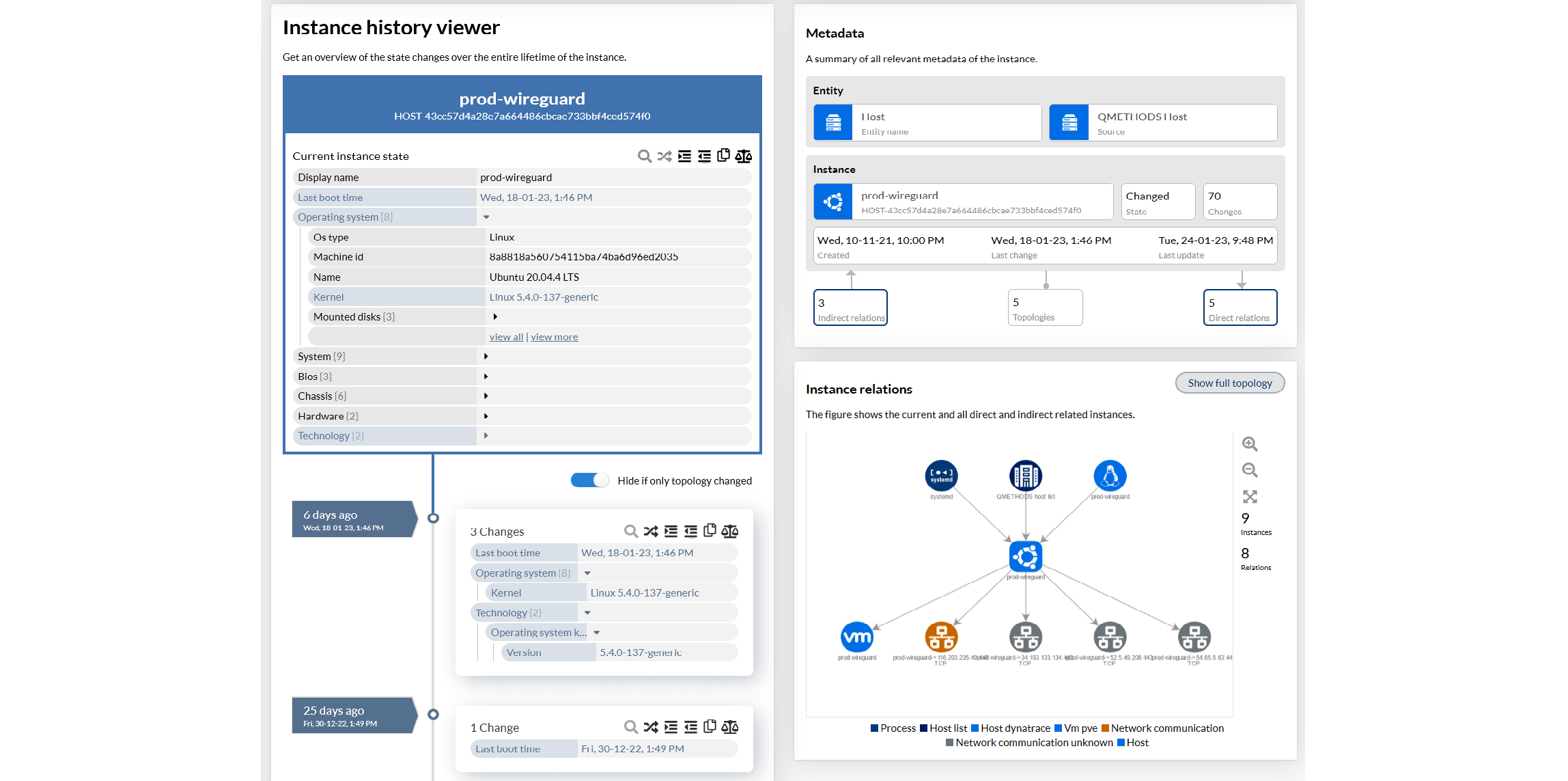Toggle Hide if only topology changed

pyautogui.click(x=589, y=480)
